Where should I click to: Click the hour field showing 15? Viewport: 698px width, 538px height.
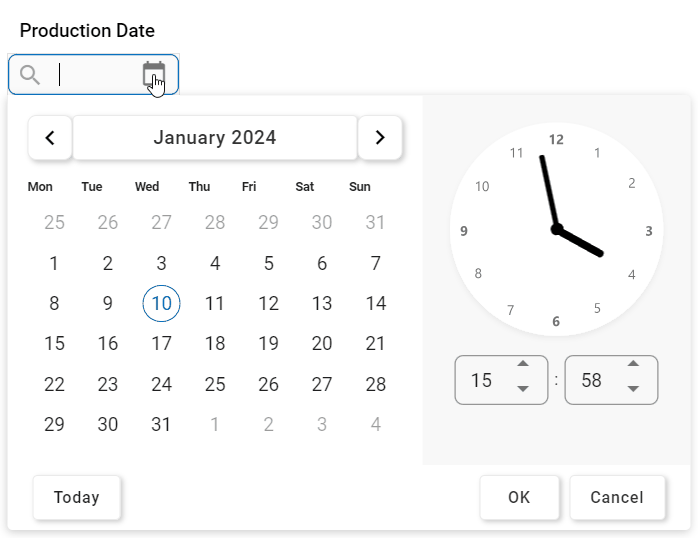pyautogui.click(x=482, y=380)
